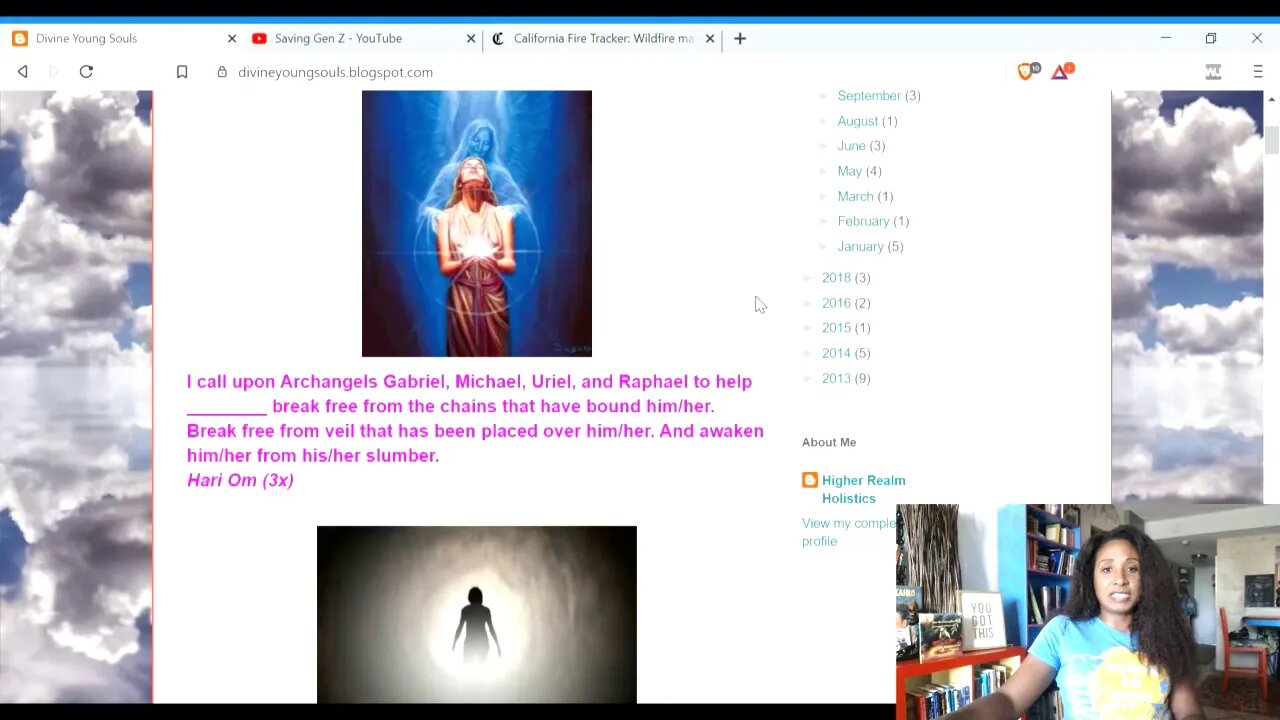Open the browser hamburger menu
Screen dimensions: 1280x720
pos(1258,72)
